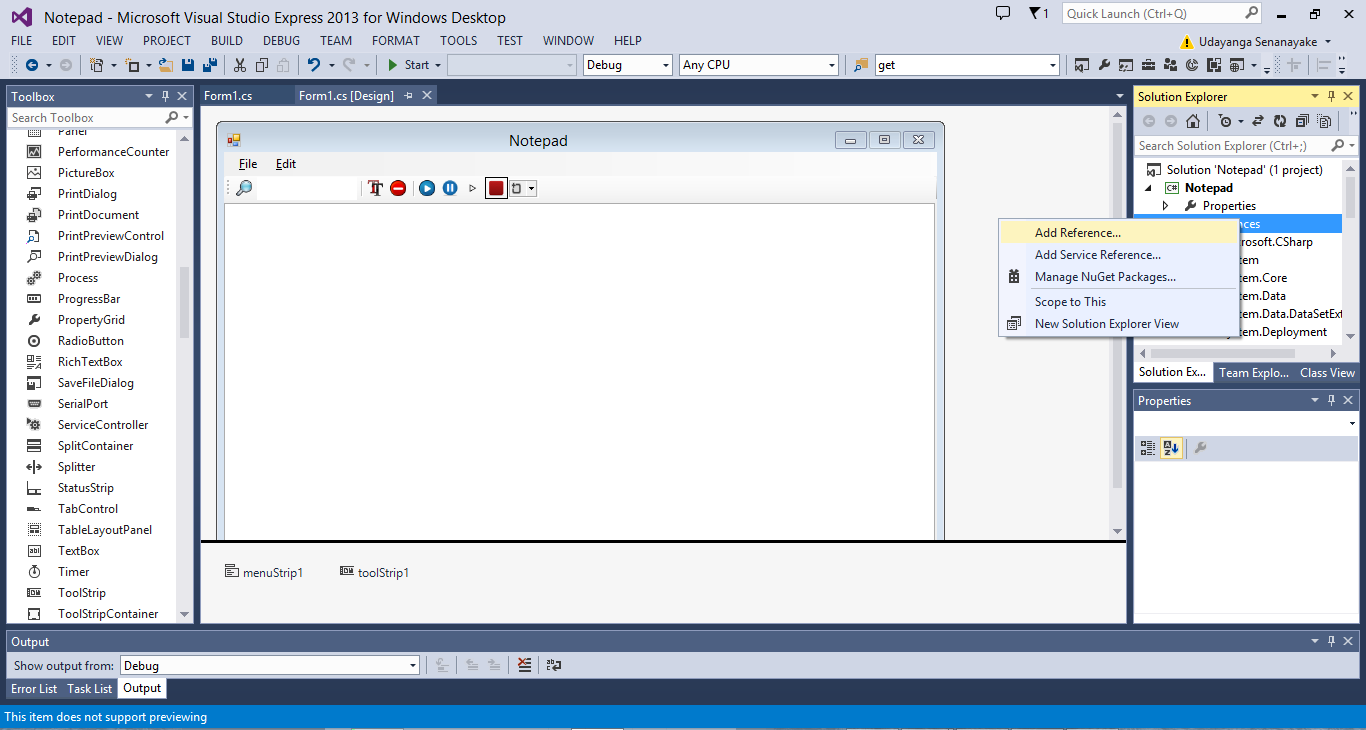Click the Sync with Active Document icon
The height and width of the screenshot is (730, 1366).
[x=1258, y=121]
